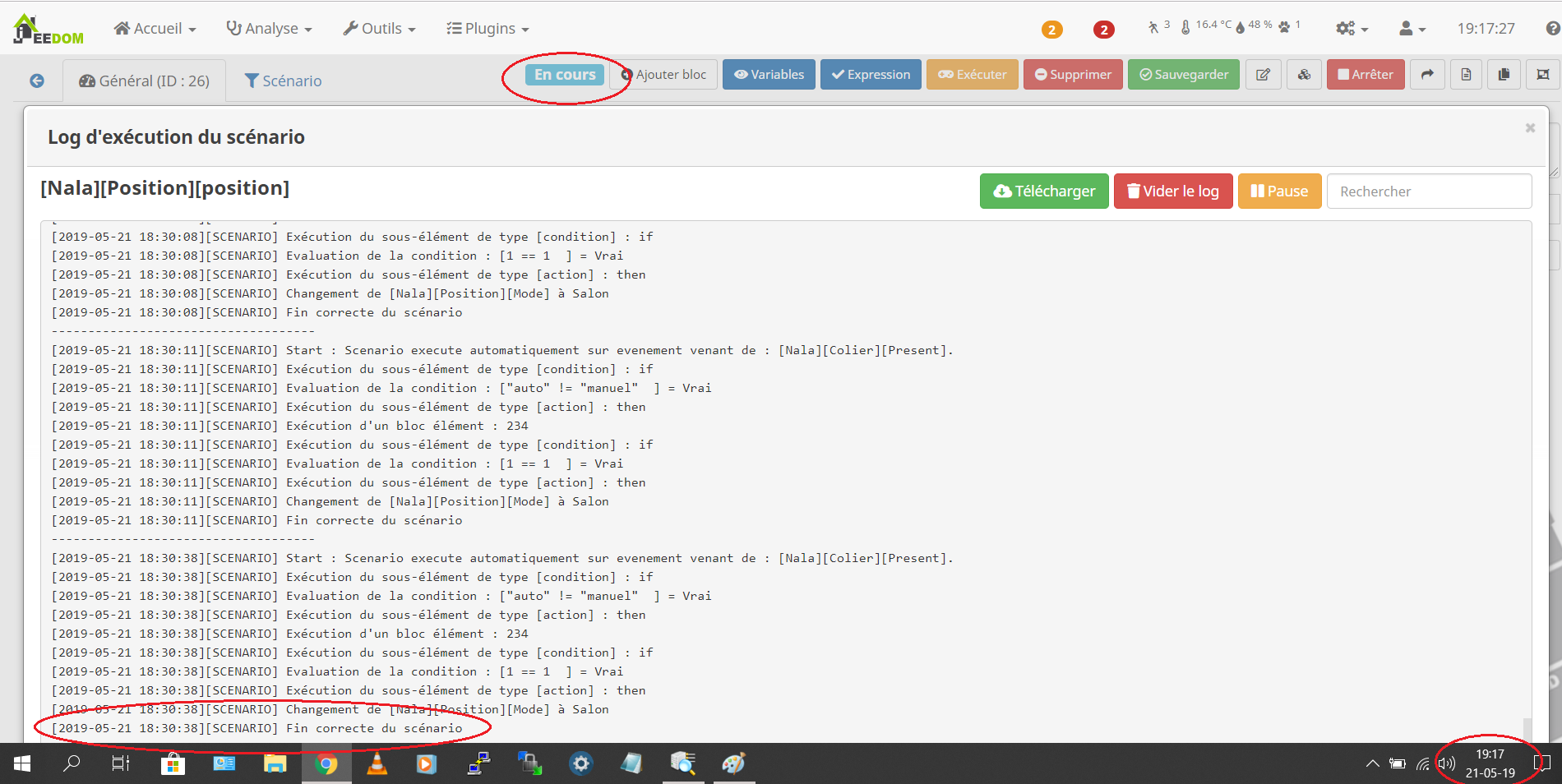
Task: Click the humidity droplet icon
Action: 1240,27
